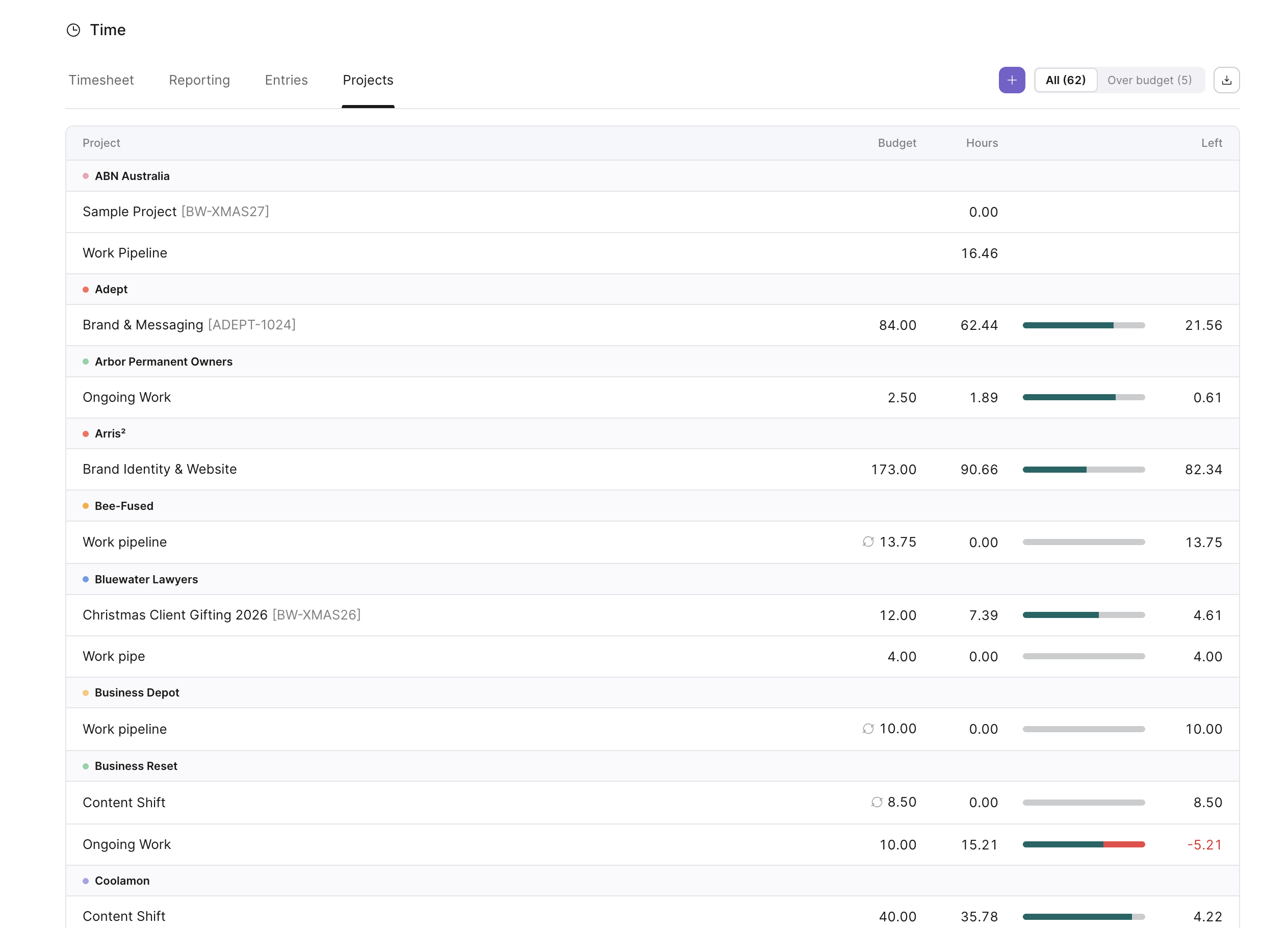1288x928 pixels.
Task: Click the Left column header
Action: pyautogui.click(x=1212, y=143)
